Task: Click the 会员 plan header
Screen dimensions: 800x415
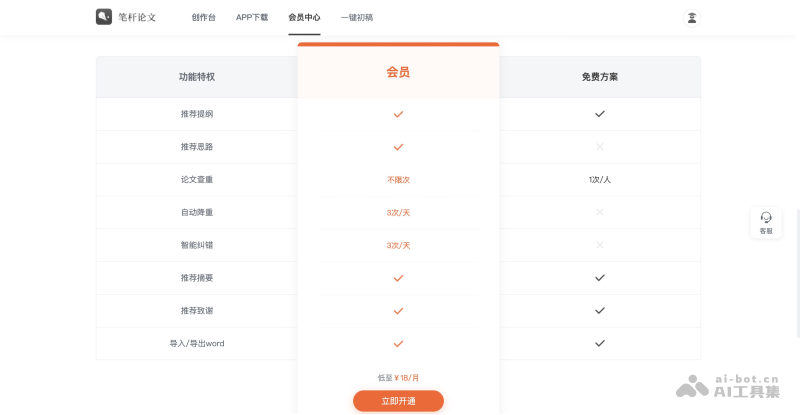Action: (x=398, y=72)
